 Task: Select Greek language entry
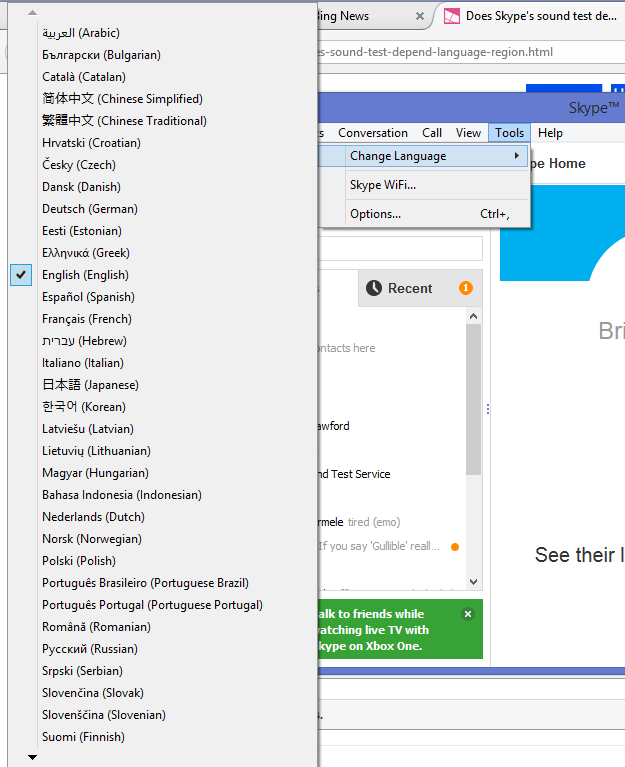86,253
